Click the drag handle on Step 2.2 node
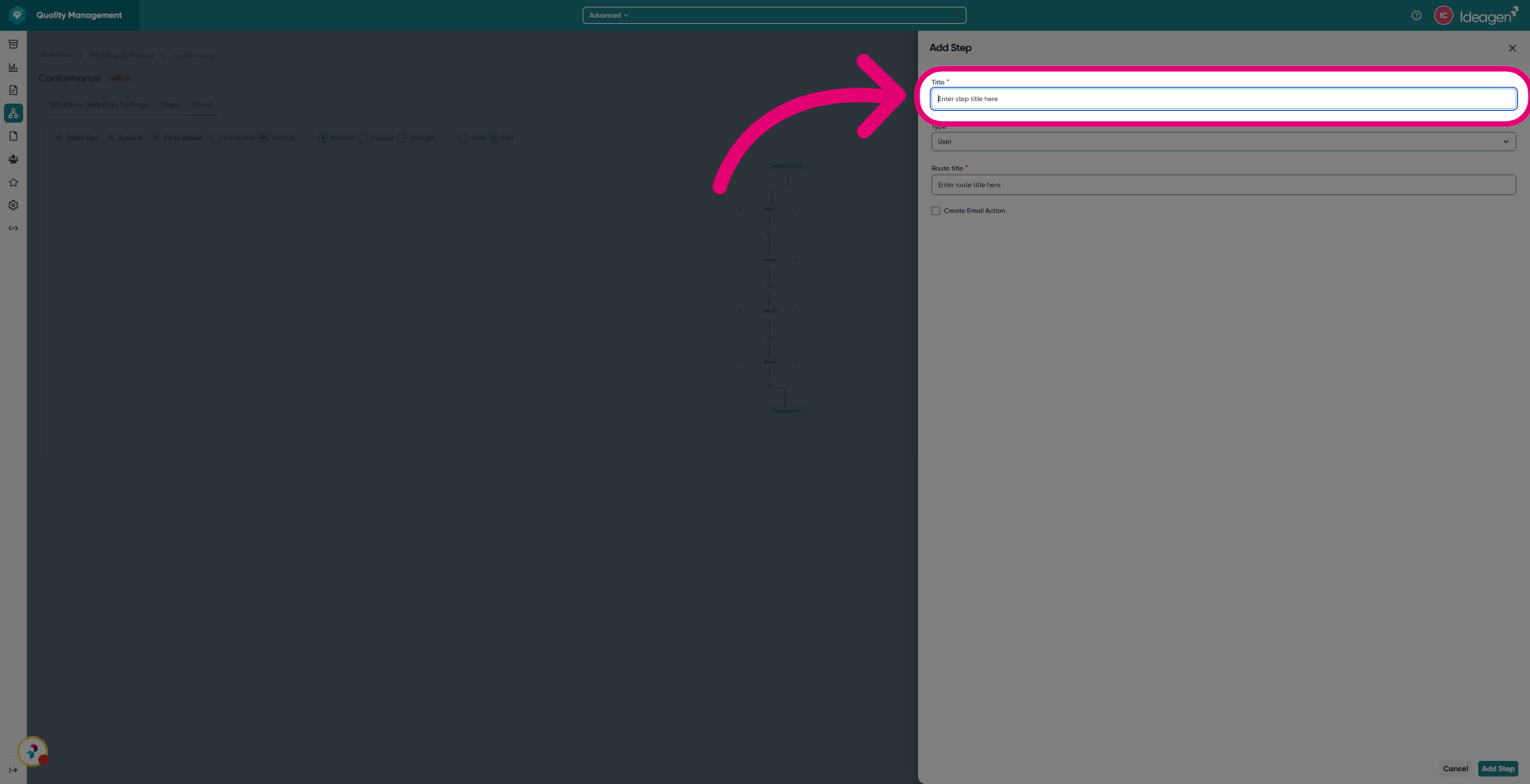Viewport: 1530px width, 784px height. click(x=740, y=311)
